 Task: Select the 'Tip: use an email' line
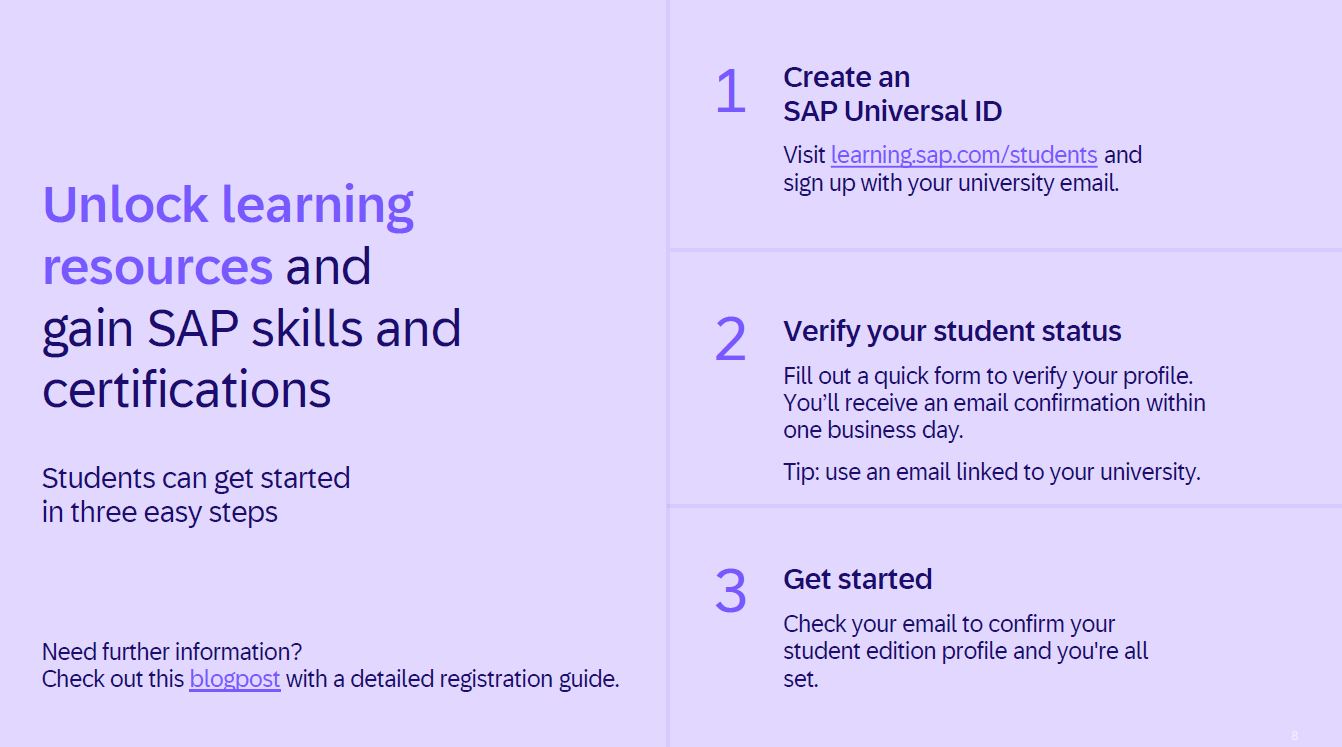pos(991,472)
